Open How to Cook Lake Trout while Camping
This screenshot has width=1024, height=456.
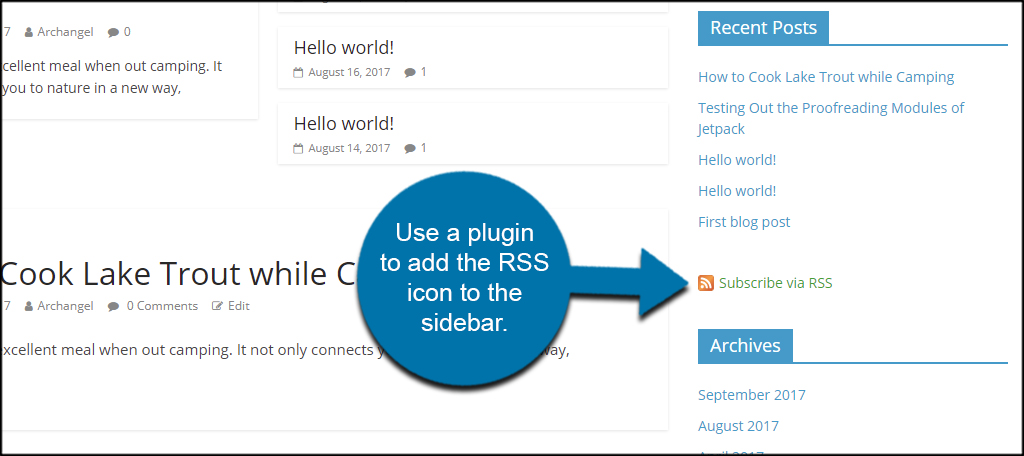(x=826, y=77)
